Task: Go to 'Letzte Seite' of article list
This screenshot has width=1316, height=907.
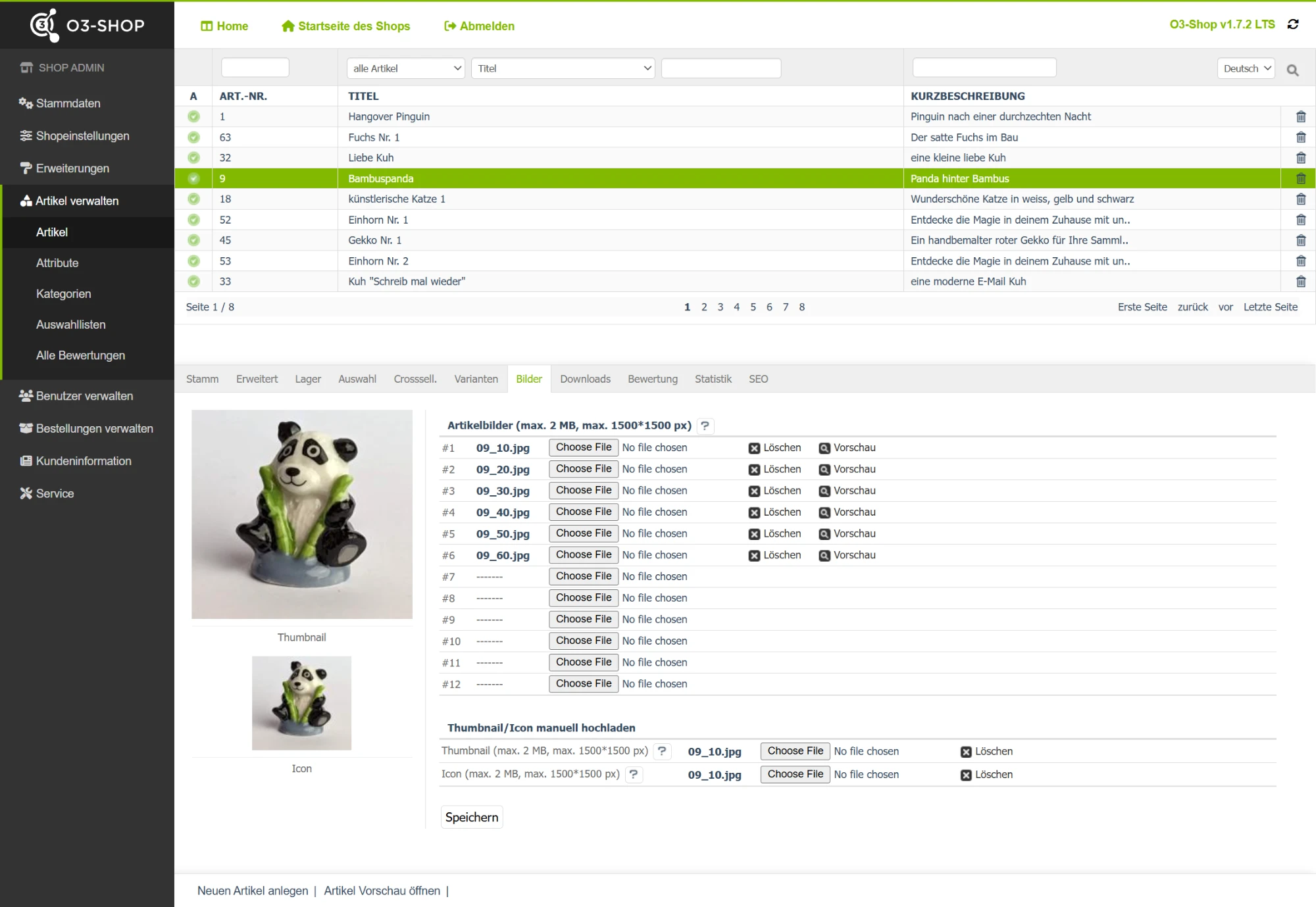Action: (1271, 307)
